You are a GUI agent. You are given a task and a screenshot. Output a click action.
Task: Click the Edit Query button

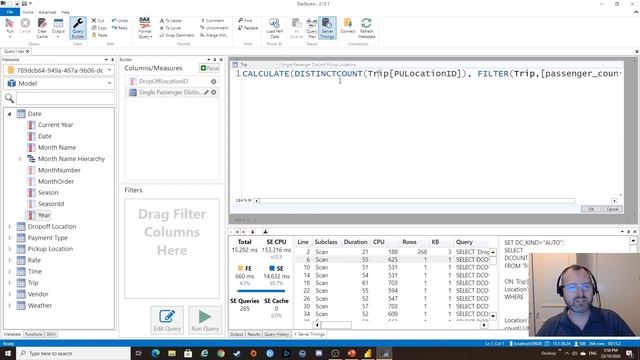[167, 320]
